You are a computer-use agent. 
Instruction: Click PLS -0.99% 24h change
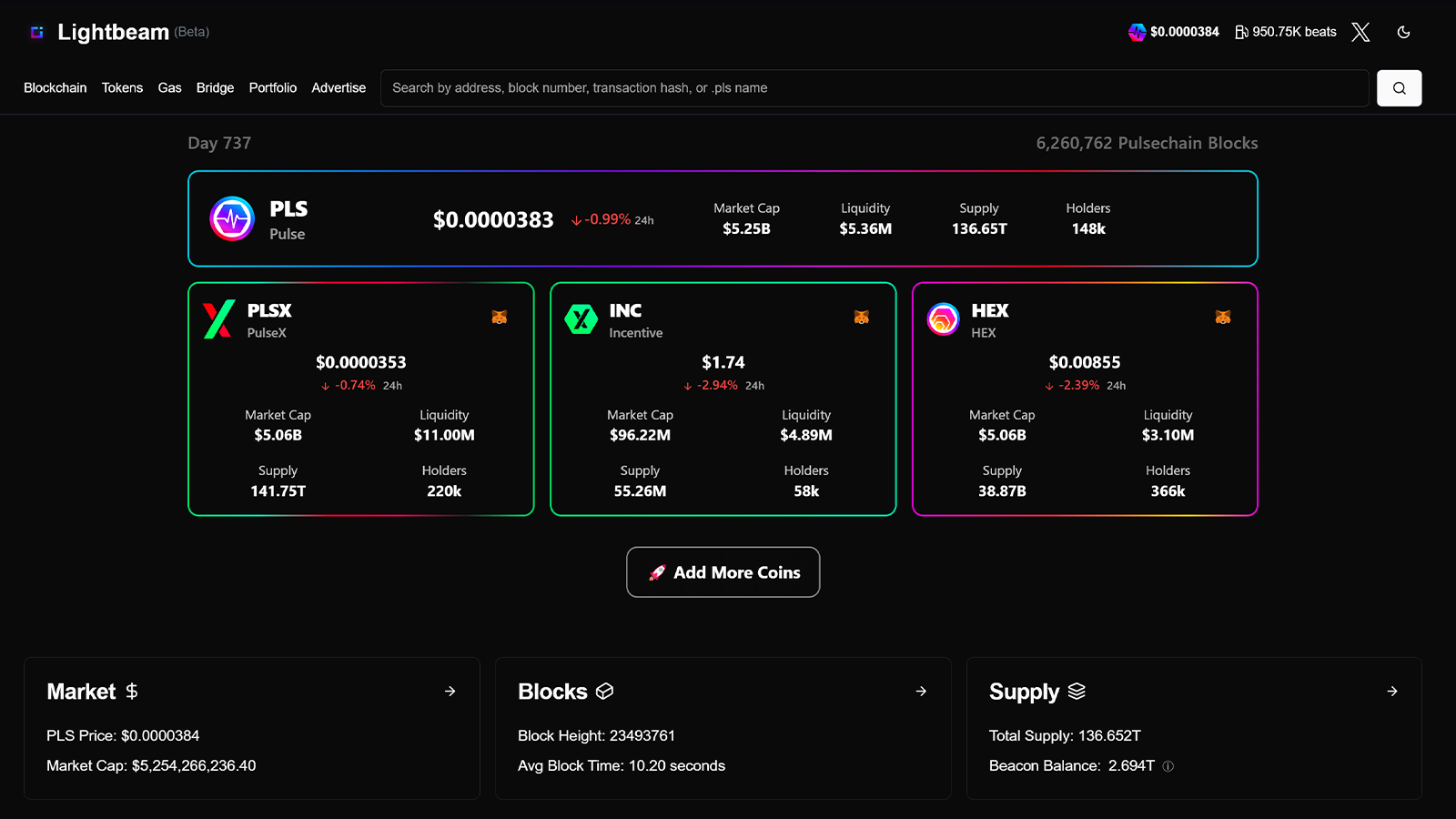tap(612, 220)
